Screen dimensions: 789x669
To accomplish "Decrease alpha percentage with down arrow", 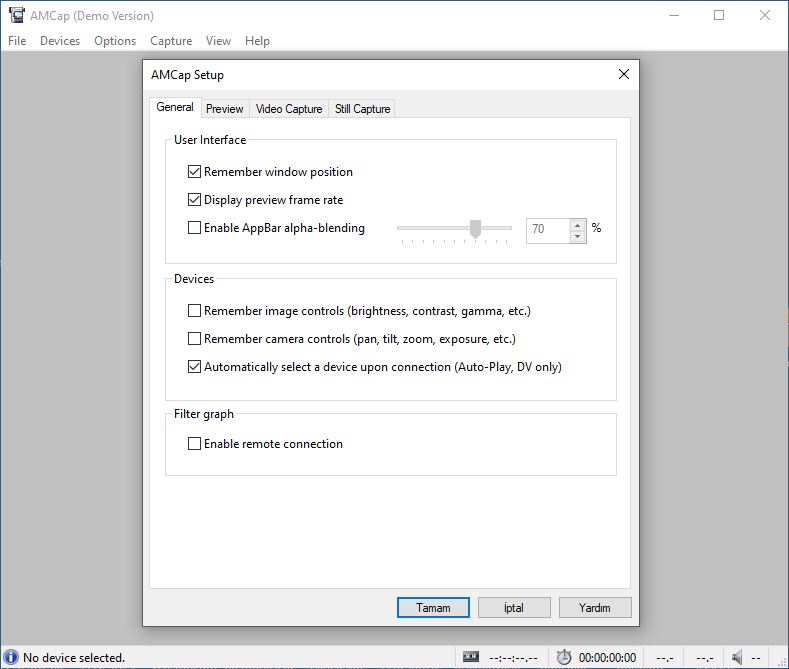I will 578,236.
